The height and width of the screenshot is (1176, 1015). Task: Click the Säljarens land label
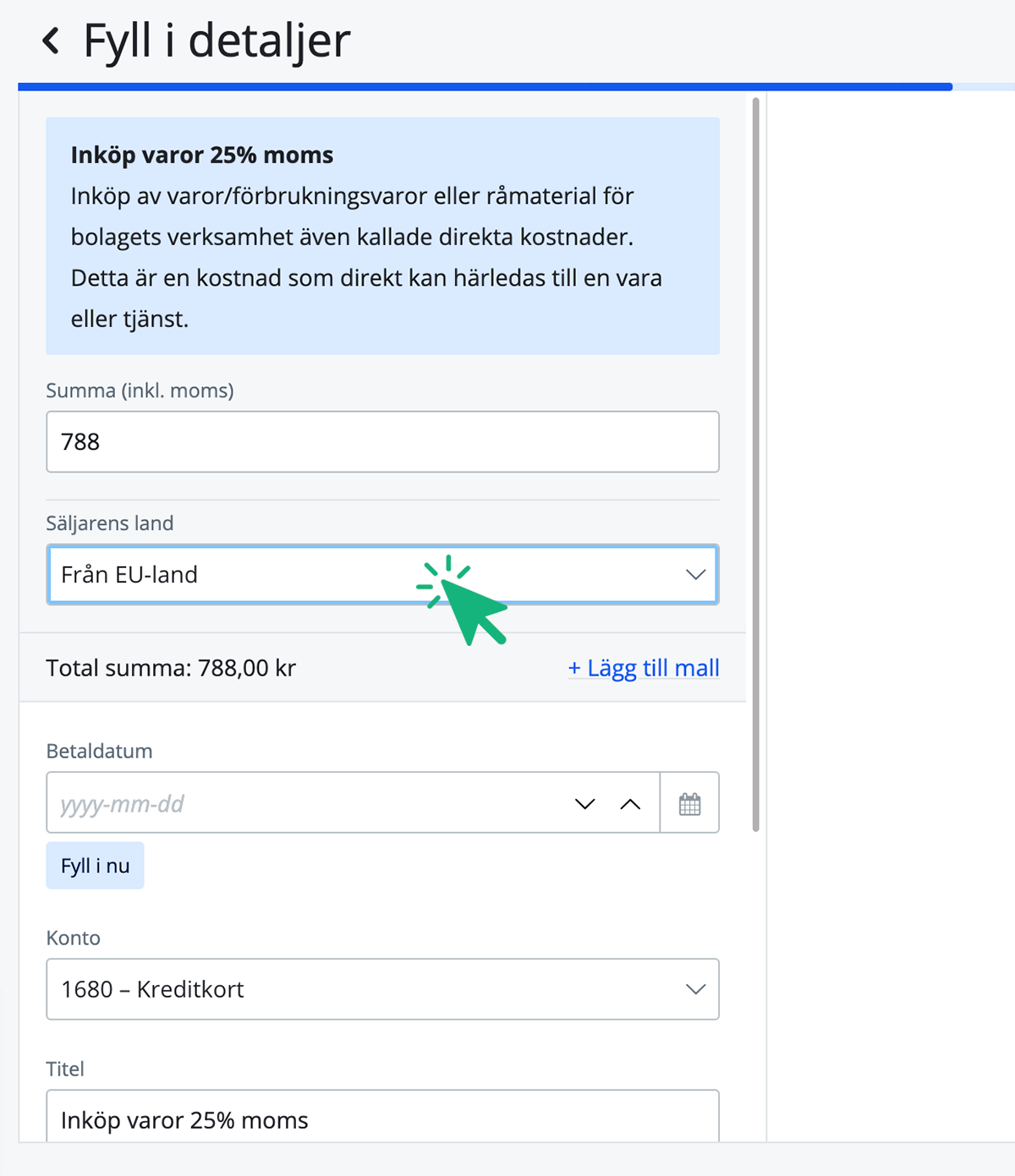[x=110, y=523]
